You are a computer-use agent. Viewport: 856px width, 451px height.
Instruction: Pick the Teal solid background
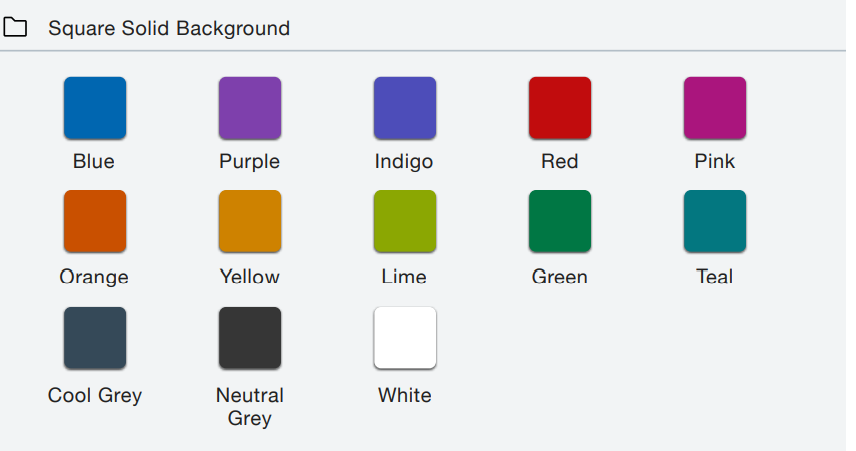715,221
